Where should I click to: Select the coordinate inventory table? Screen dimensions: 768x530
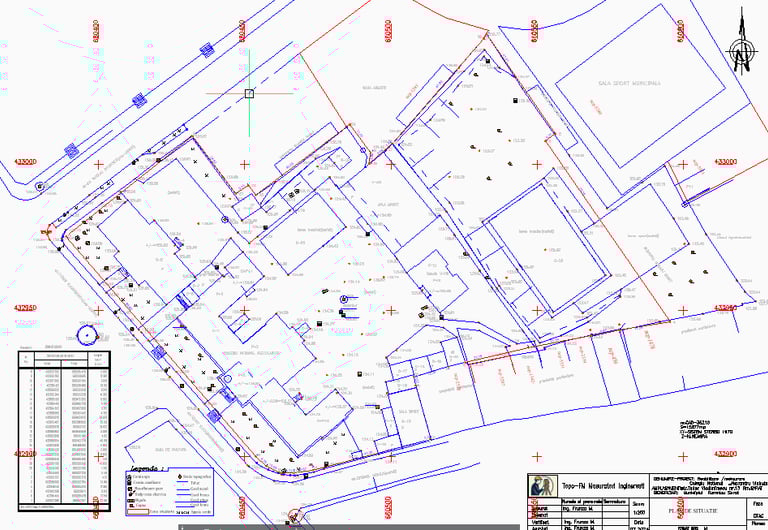click(64, 431)
